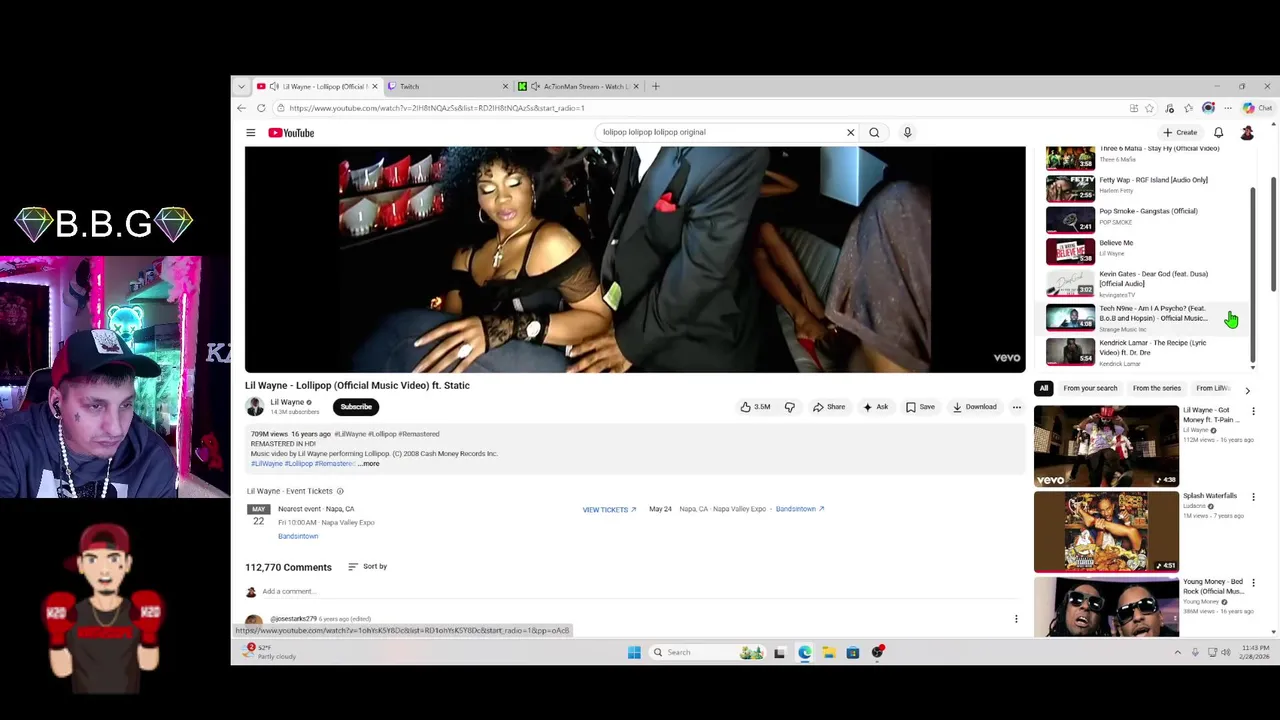Close the Lil Wayne Lollipop tab
The width and height of the screenshot is (1280, 720).
[375, 86]
